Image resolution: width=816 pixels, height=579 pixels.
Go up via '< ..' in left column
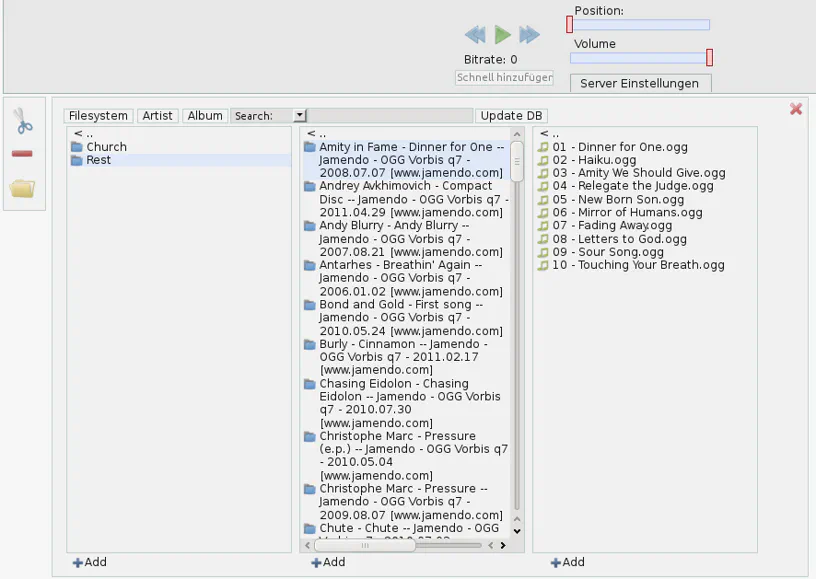point(83,134)
